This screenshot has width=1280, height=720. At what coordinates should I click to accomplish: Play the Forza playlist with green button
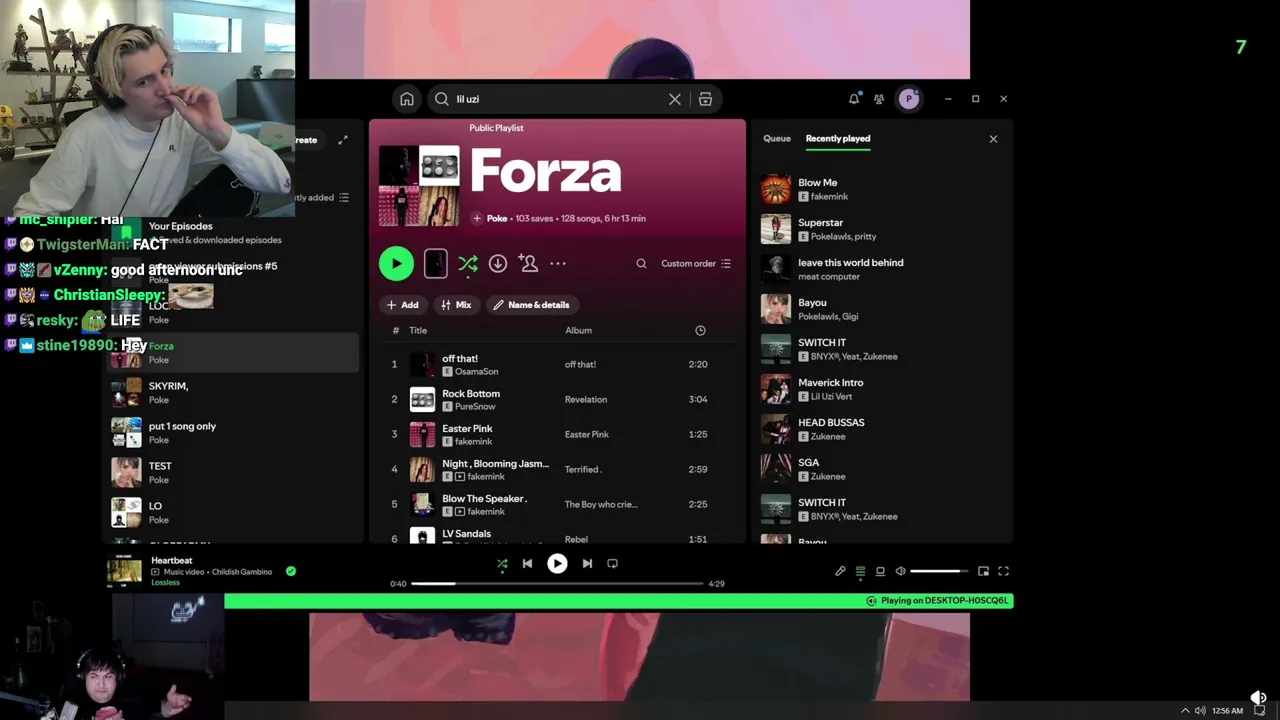click(x=396, y=263)
